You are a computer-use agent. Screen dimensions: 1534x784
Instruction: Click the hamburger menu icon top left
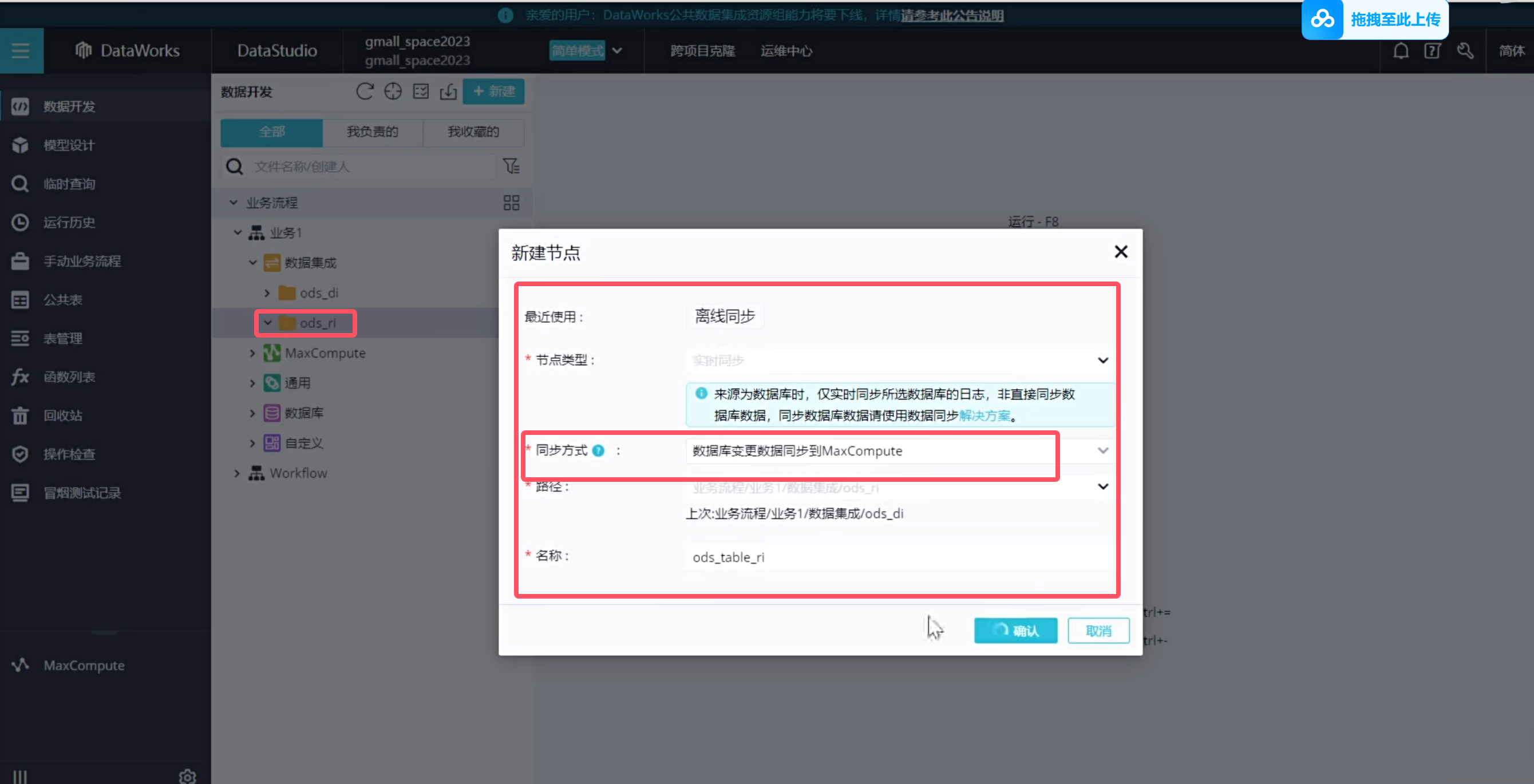click(x=21, y=50)
